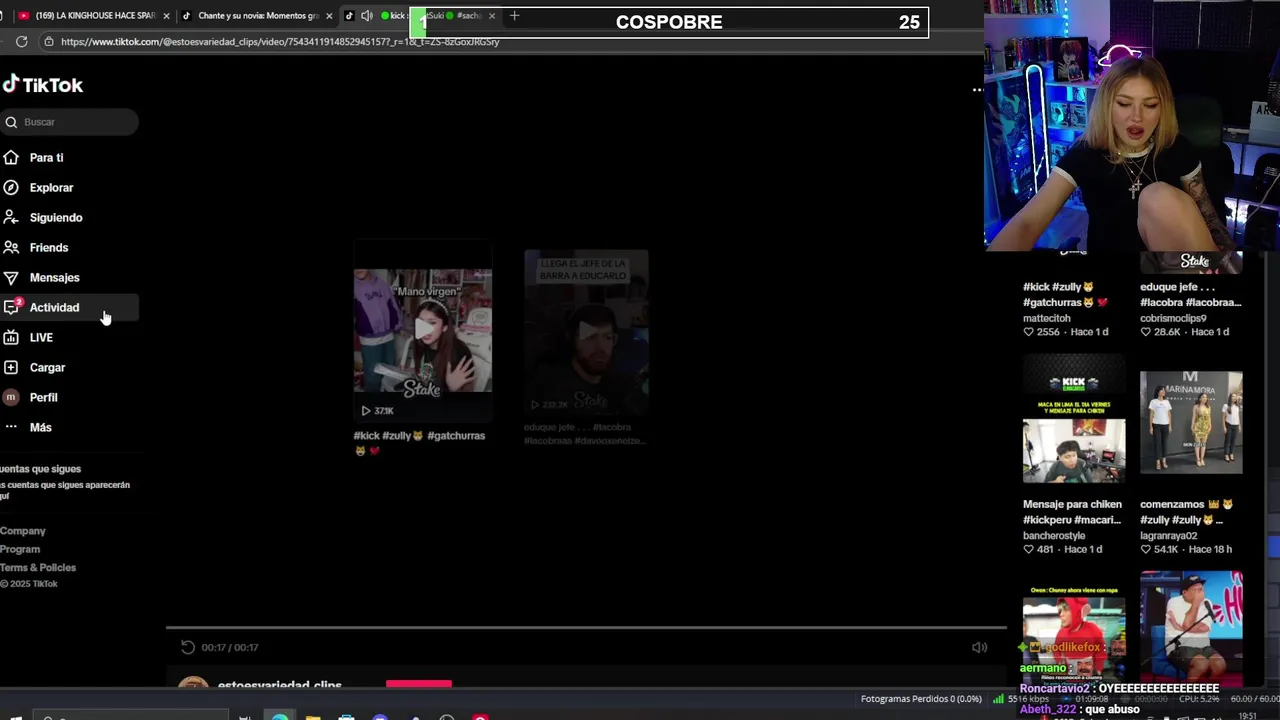The height and width of the screenshot is (720, 1280).
Task: Open the bancherostyle channel link
Action: click(x=1054, y=536)
